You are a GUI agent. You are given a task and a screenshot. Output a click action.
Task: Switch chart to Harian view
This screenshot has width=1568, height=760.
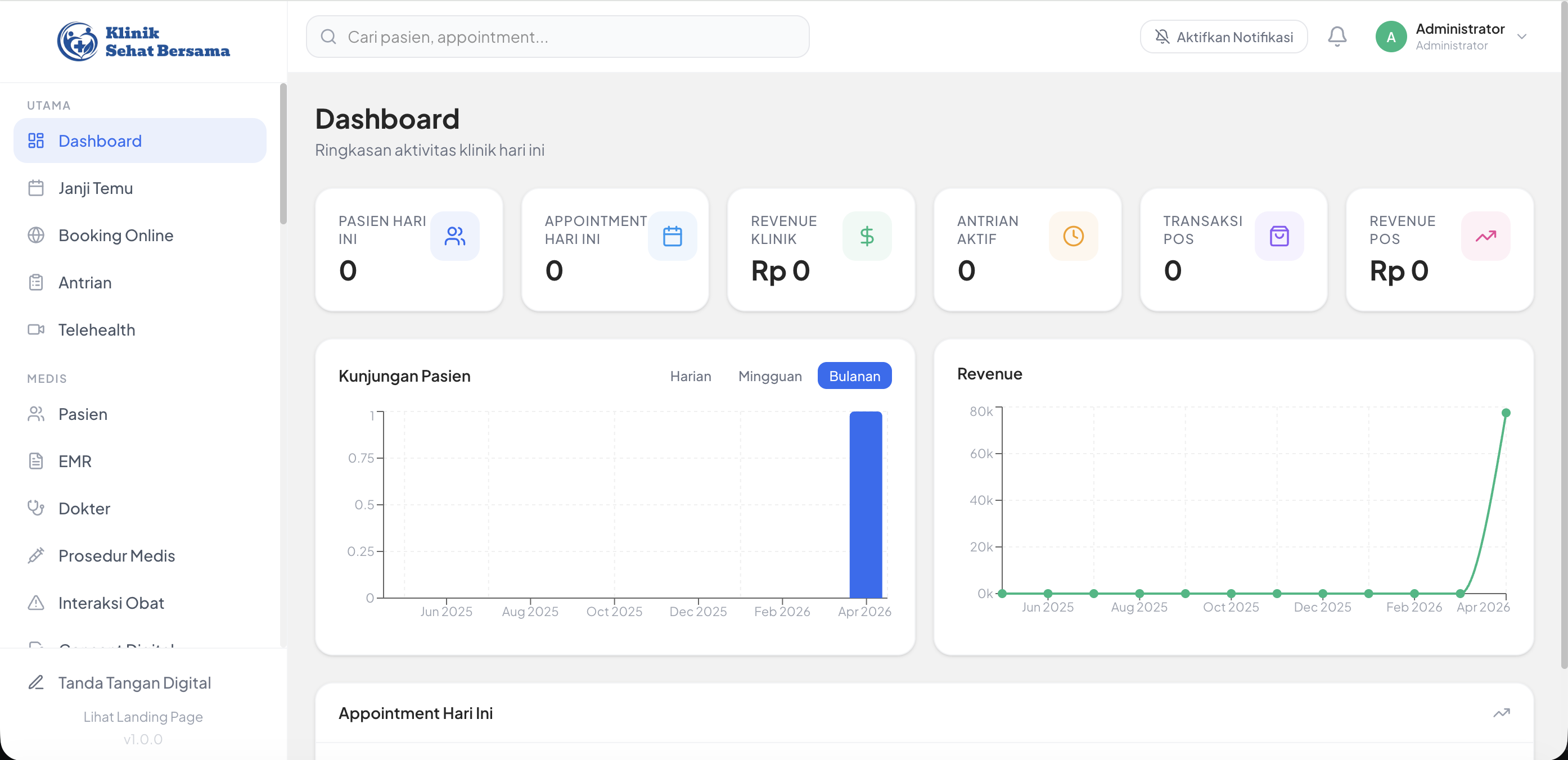pos(690,376)
